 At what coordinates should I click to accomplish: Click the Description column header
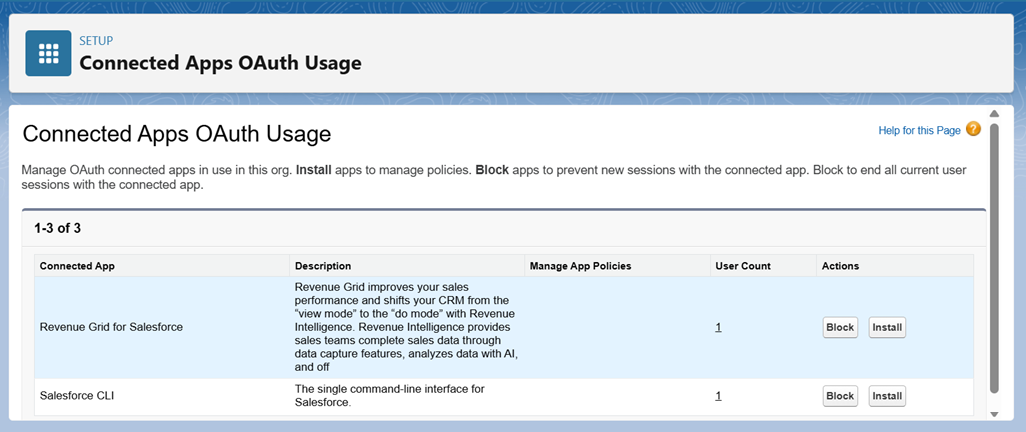(x=407, y=266)
